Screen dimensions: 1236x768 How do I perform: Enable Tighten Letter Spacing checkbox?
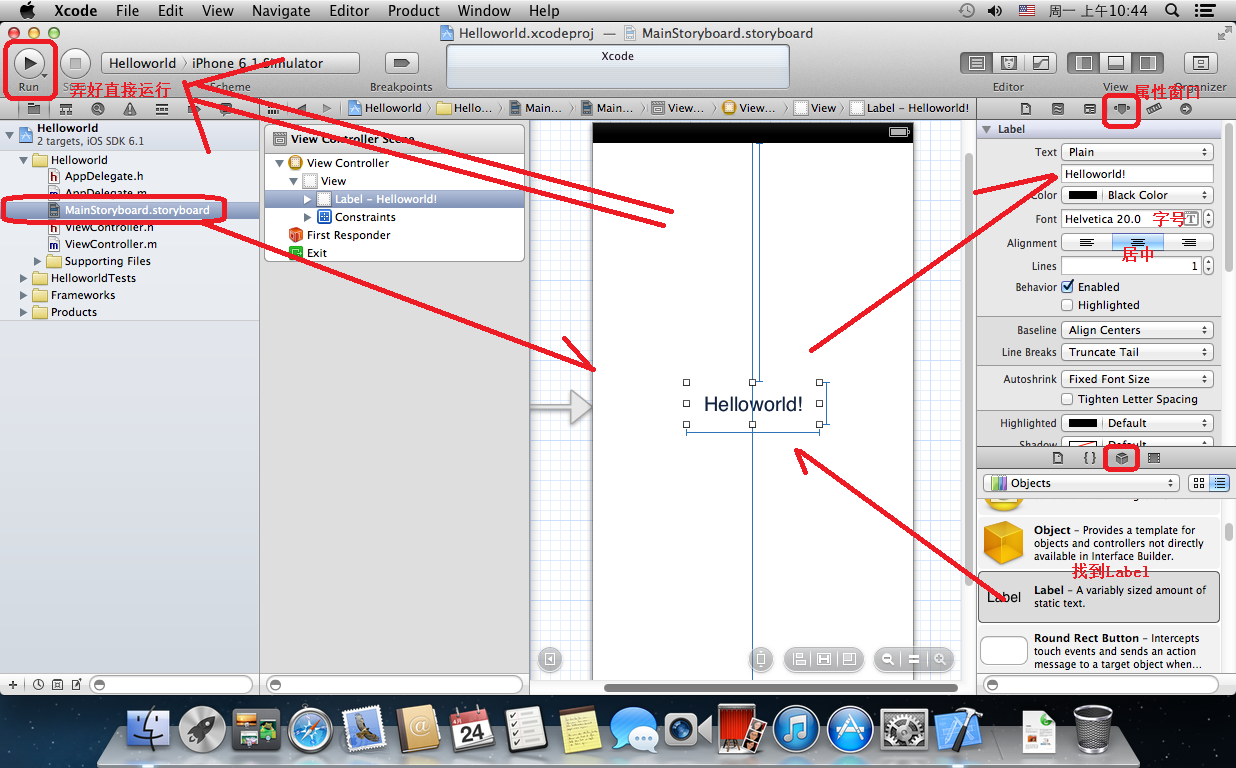click(1067, 399)
